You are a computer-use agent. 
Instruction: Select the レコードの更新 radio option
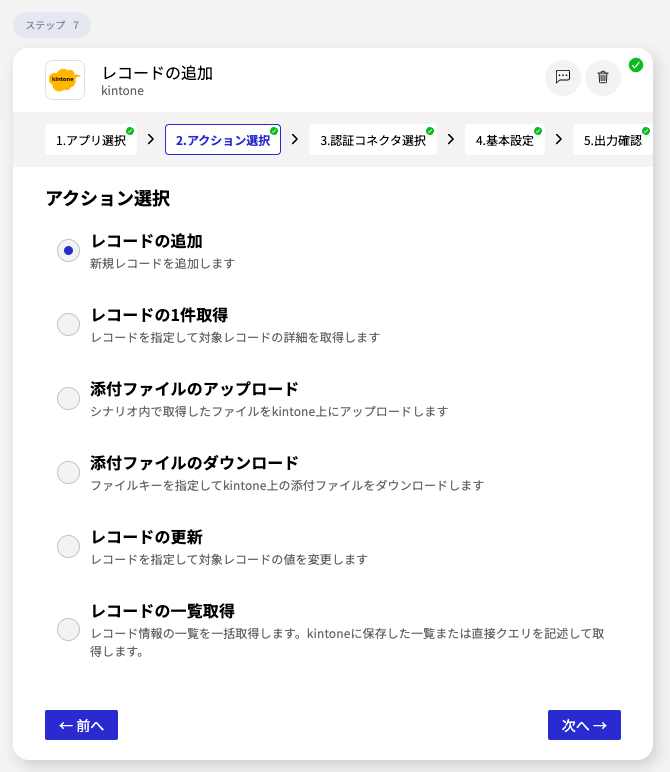pyautogui.click(x=68, y=547)
